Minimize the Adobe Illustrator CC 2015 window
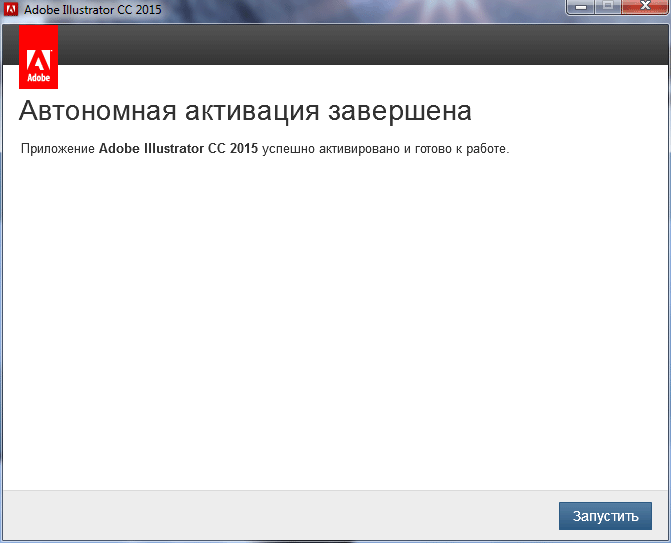Image resolution: width=671 pixels, height=543 pixels. point(581,7)
